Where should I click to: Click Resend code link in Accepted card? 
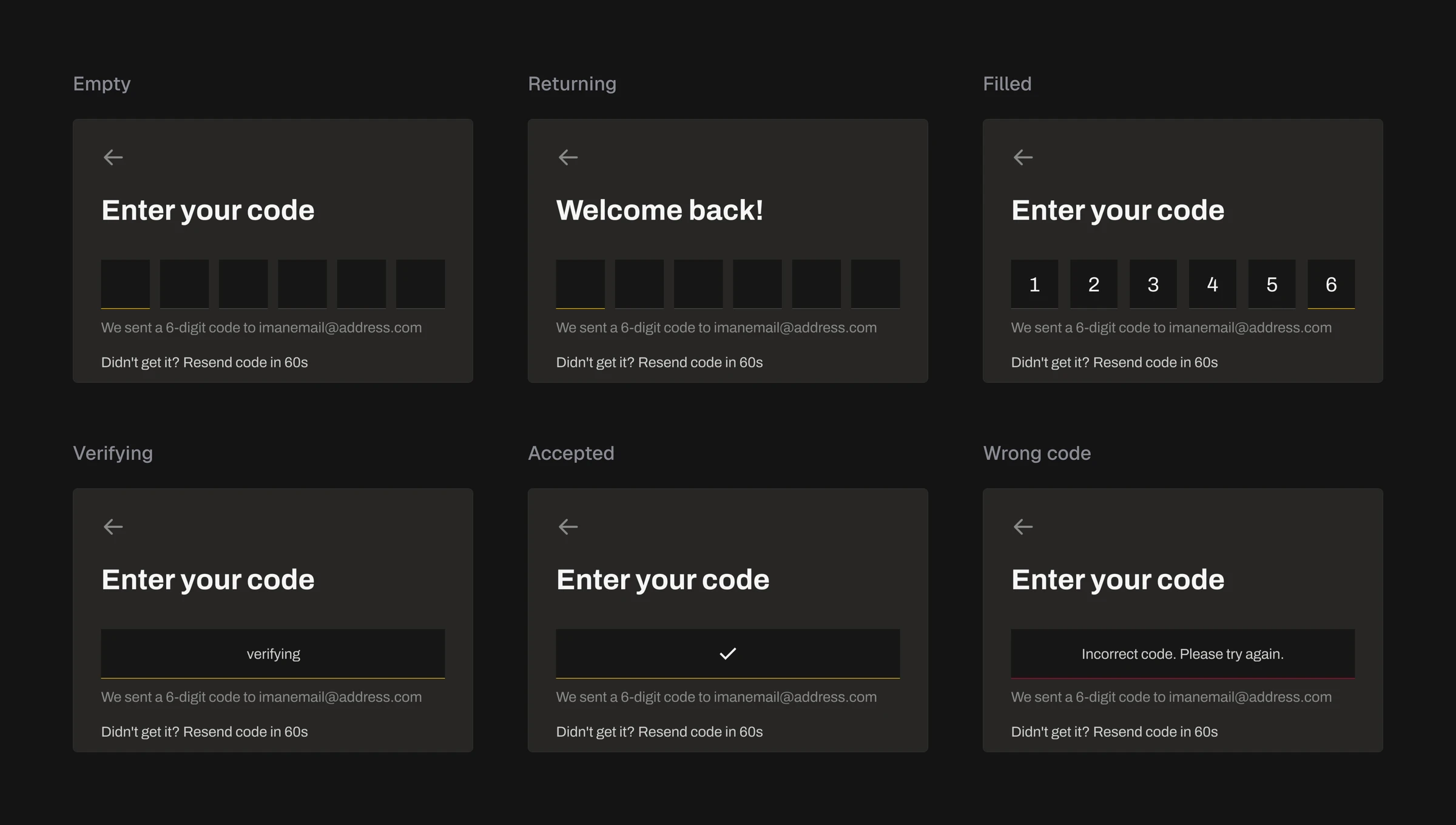pos(700,732)
